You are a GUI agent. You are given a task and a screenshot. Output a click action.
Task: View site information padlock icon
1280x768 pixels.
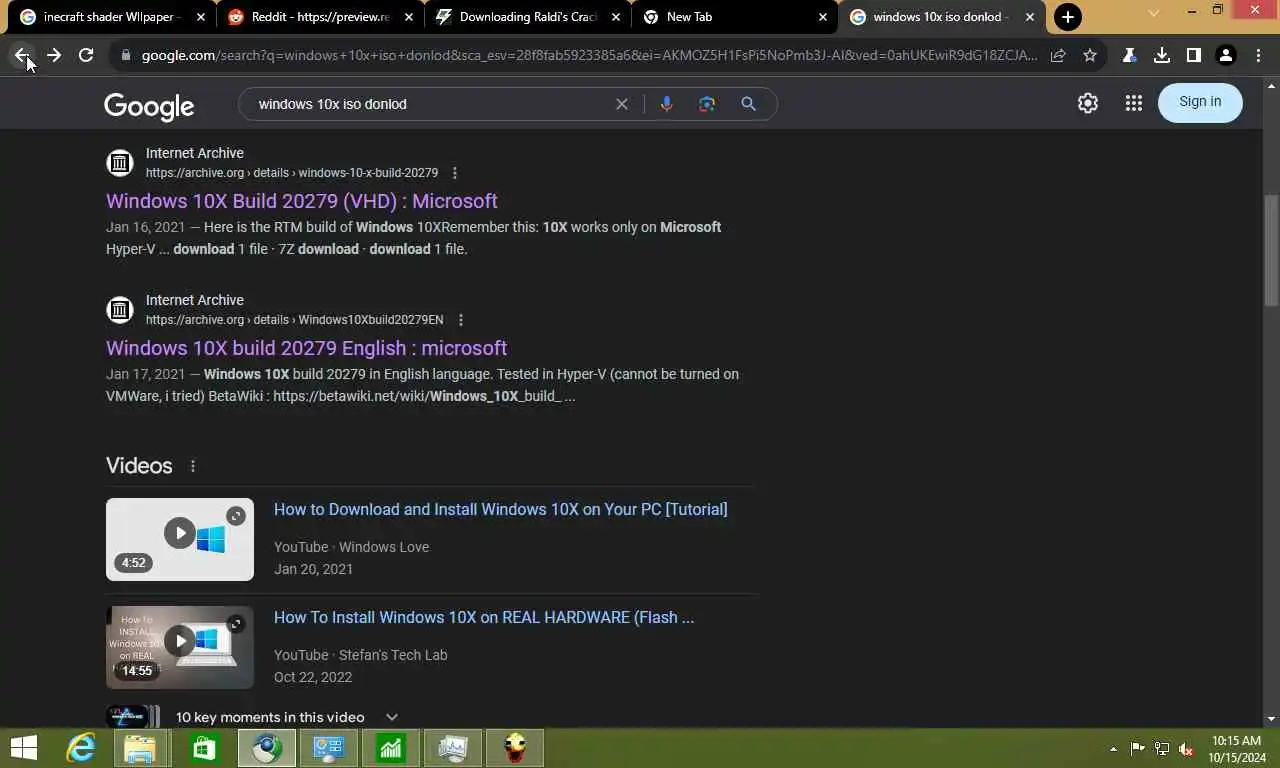coord(125,56)
